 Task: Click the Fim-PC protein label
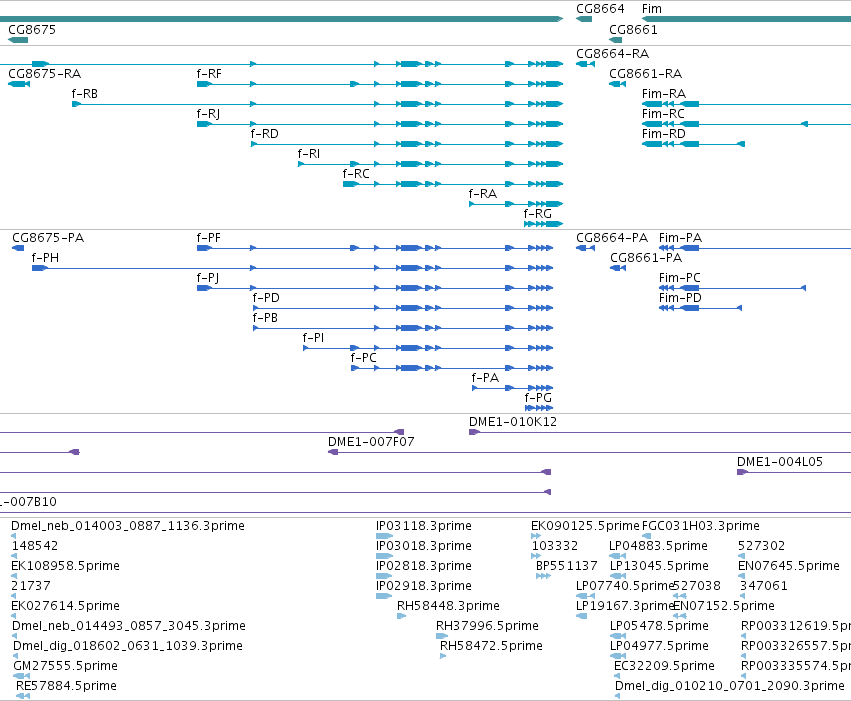(x=679, y=278)
